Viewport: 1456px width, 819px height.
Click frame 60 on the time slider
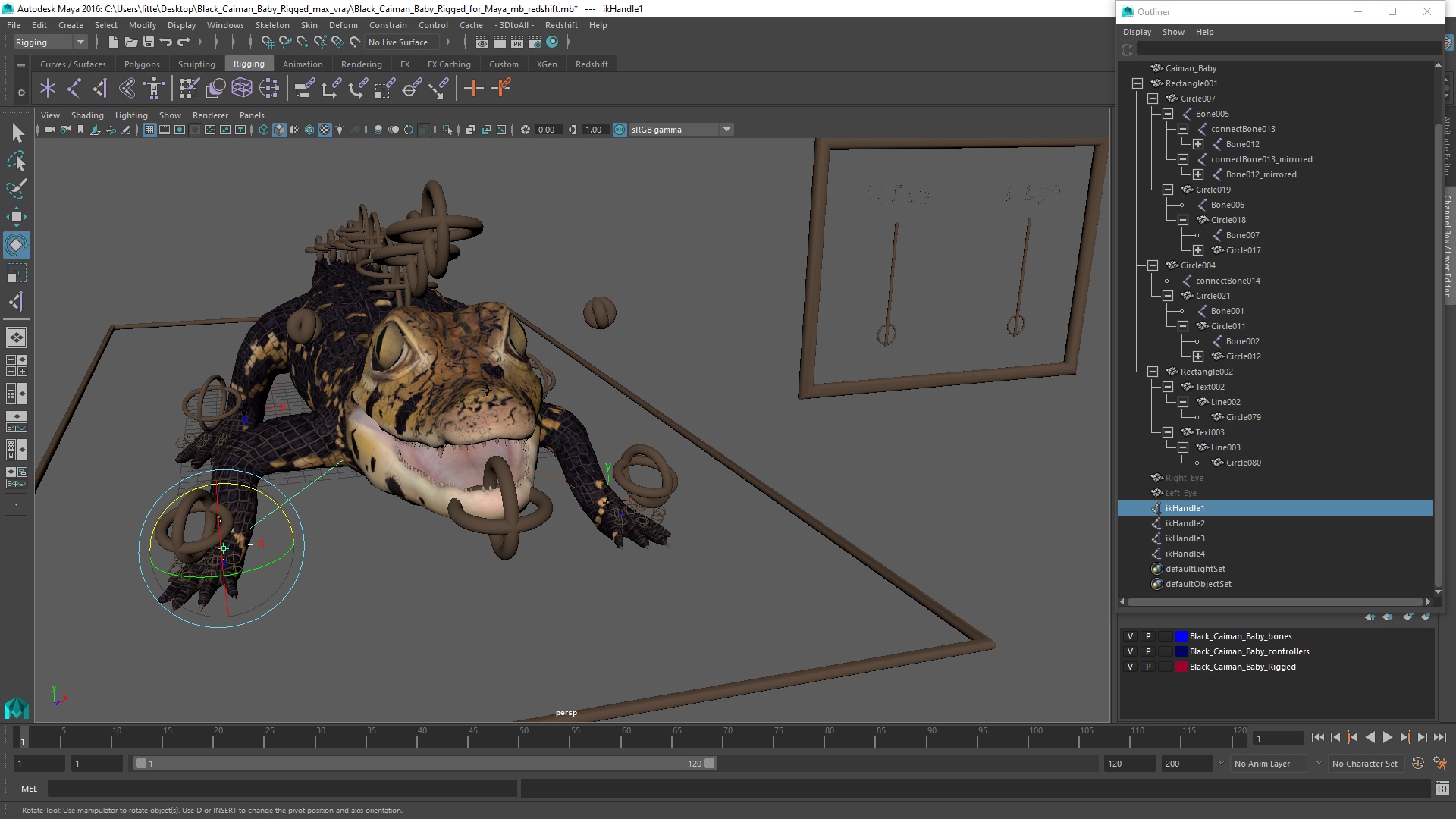coord(622,739)
